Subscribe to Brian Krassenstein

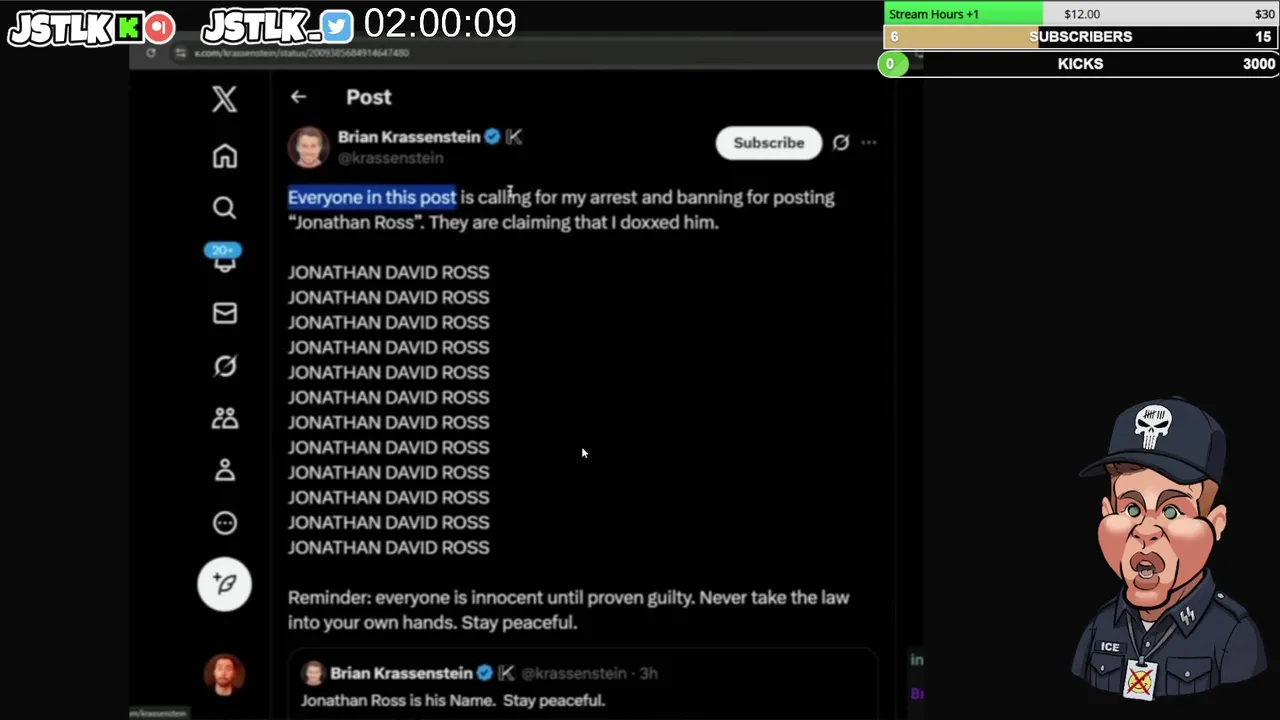point(768,143)
